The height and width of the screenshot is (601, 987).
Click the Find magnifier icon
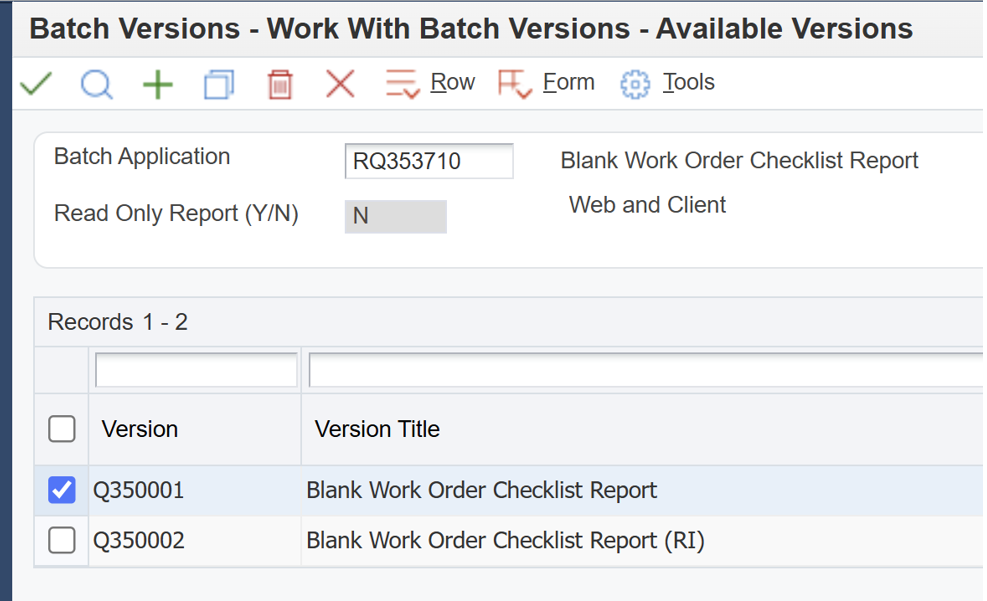click(x=97, y=84)
